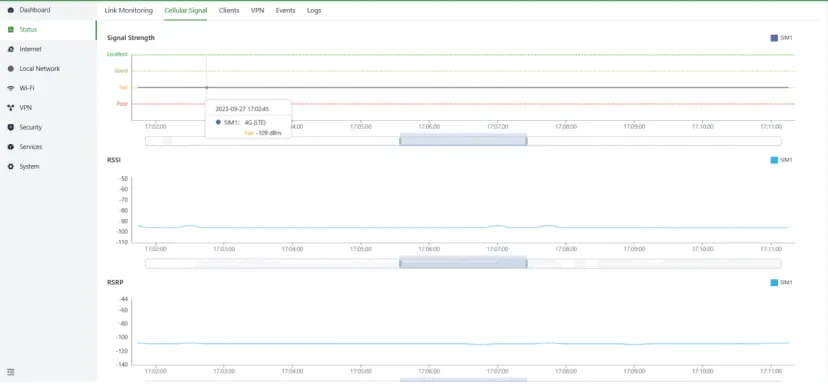Click the Local Network icon

point(11,69)
